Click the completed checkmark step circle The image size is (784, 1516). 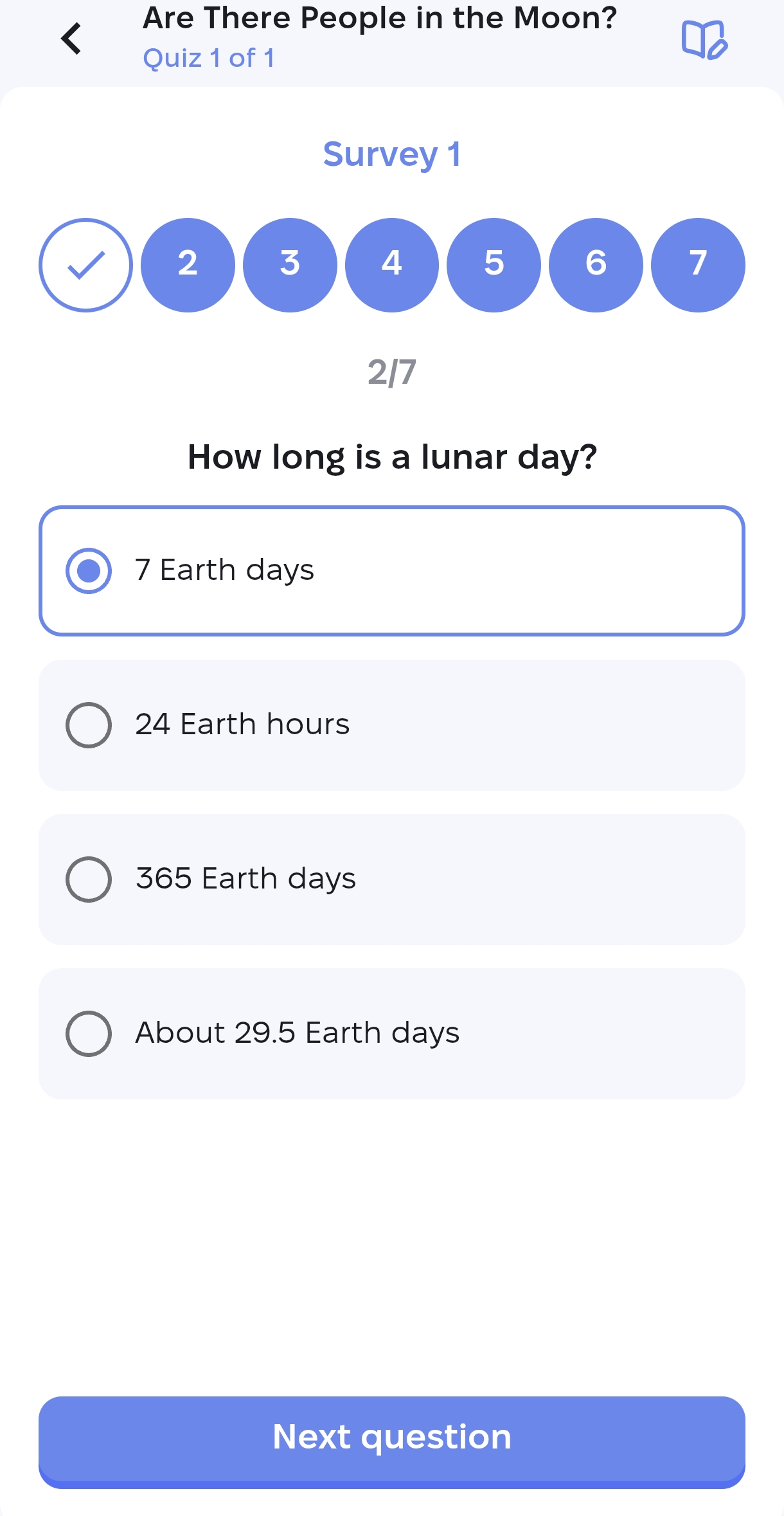click(x=86, y=265)
